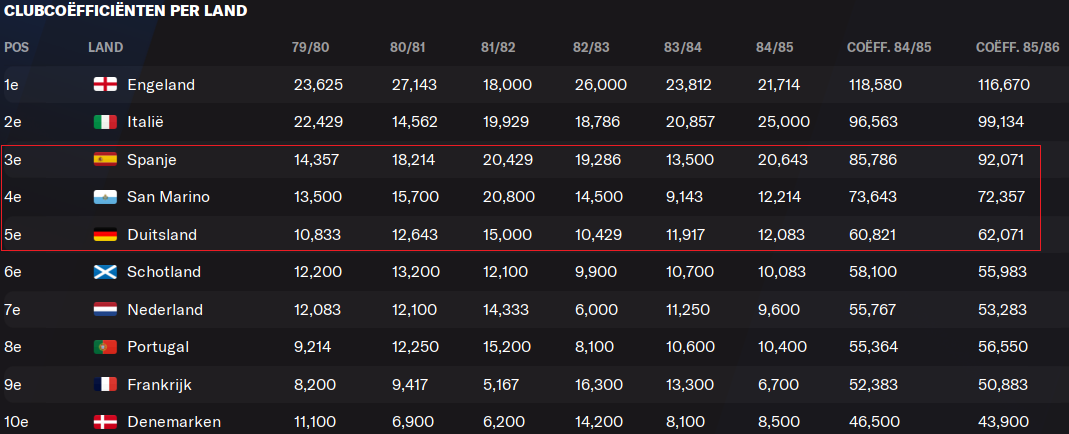Open the Frankrijk country link
Image resolution: width=1069 pixels, height=434 pixels.
160,385
